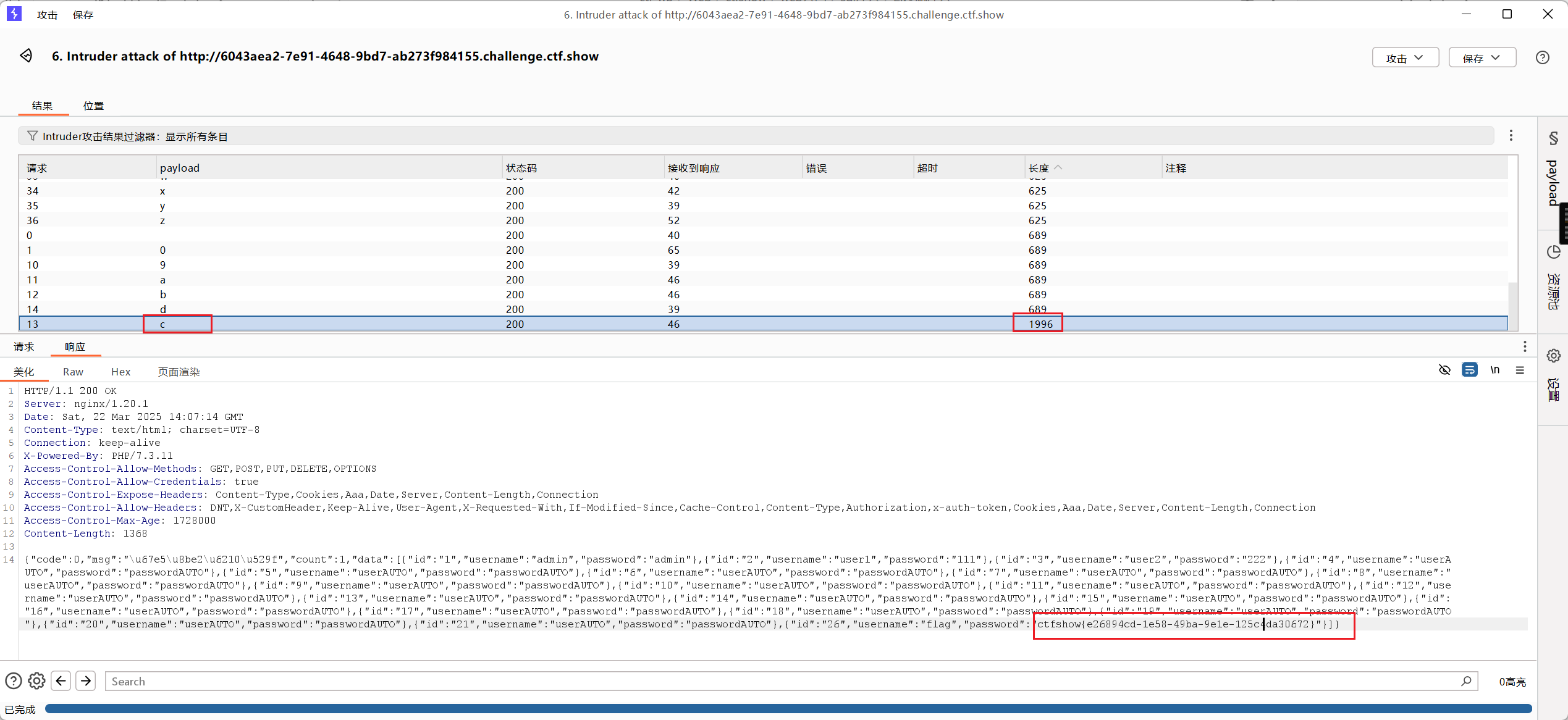1568x720 pixels.
Task: Toggle show newline \n characters
Action: tap(1494, 370)
